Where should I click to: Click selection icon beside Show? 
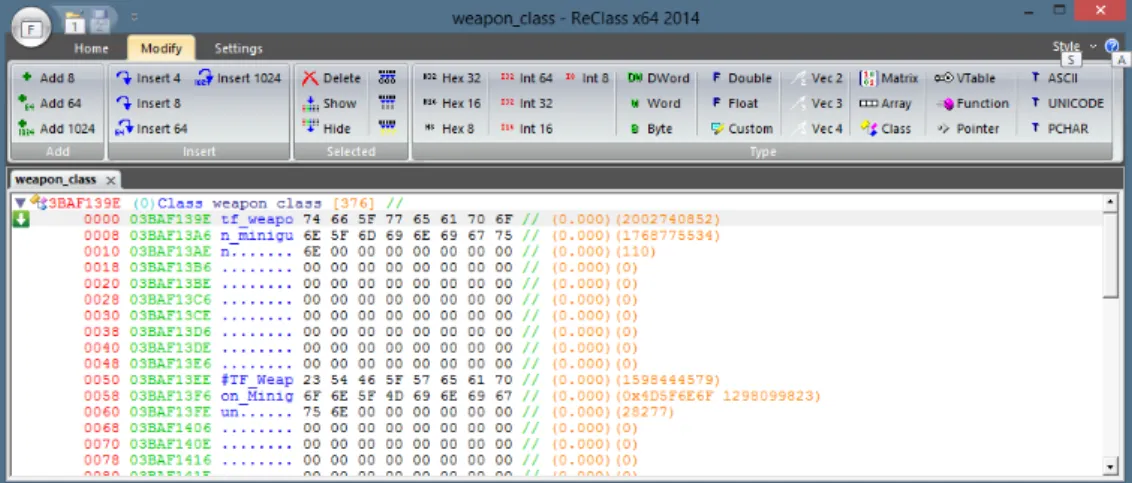click(x=388, y=103)
